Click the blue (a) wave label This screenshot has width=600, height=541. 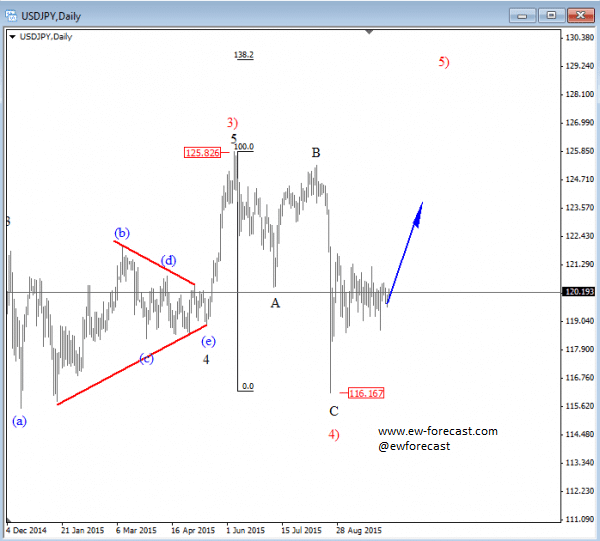20,421
